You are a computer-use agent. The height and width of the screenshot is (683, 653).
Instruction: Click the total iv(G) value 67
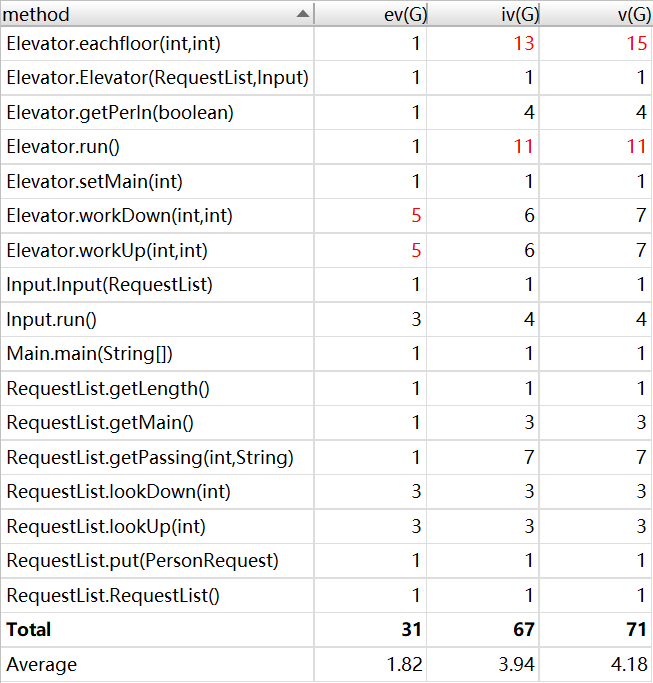pos(524,630)
